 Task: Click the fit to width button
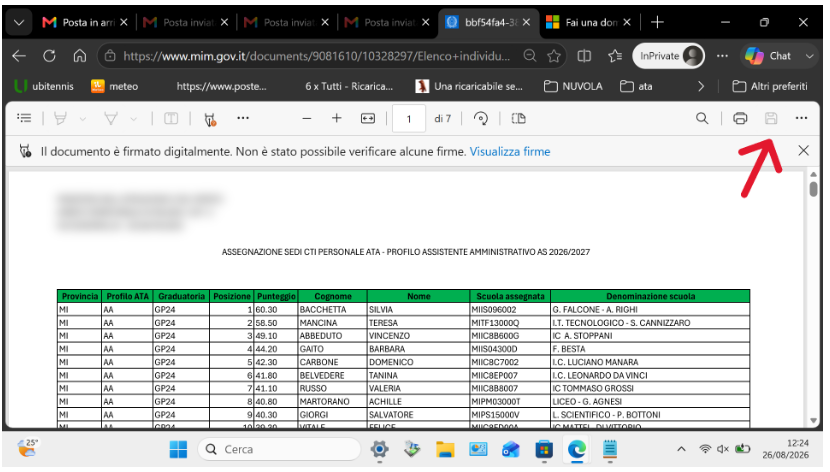368,119
